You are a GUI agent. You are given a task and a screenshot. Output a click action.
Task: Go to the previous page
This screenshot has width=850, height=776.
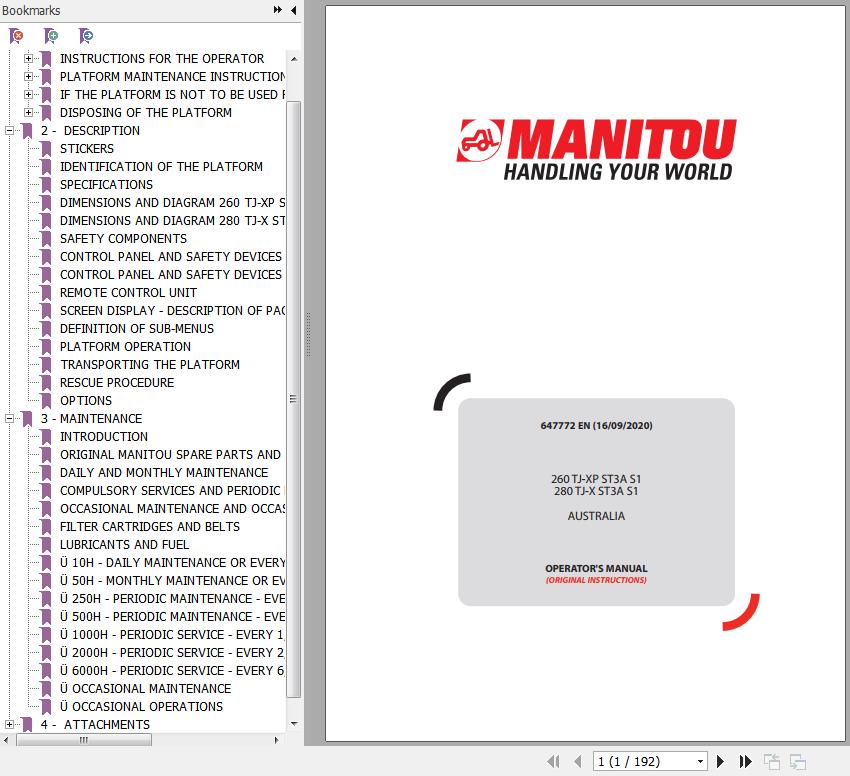point(578,761)
